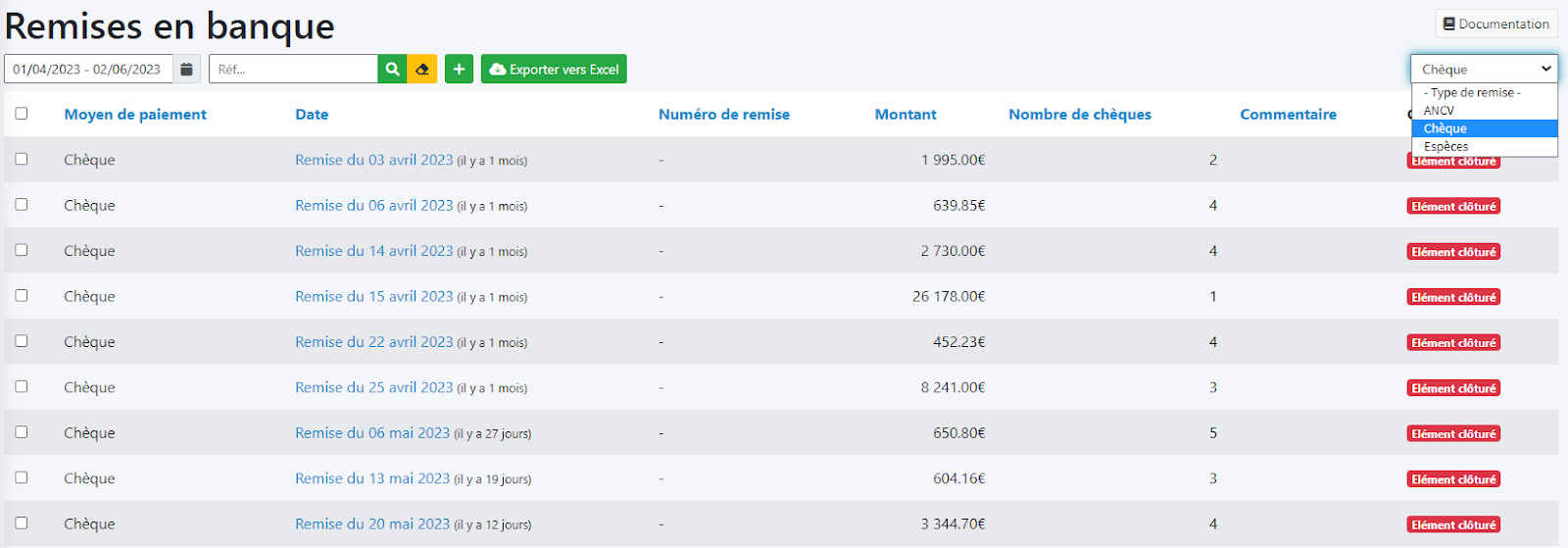Pick the '- Type de remise -' option
This screenshot has width=1568, height=548.
1472,92
